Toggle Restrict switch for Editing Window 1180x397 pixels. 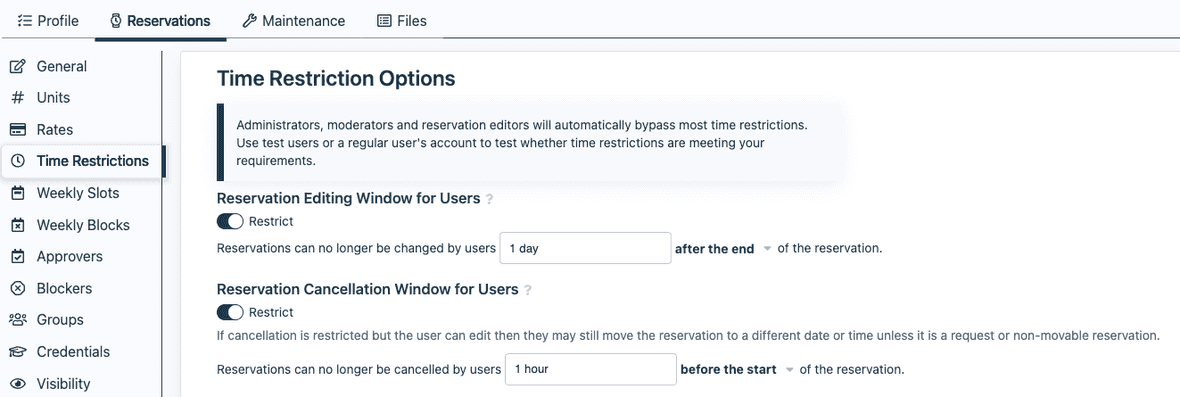(230, 222)
